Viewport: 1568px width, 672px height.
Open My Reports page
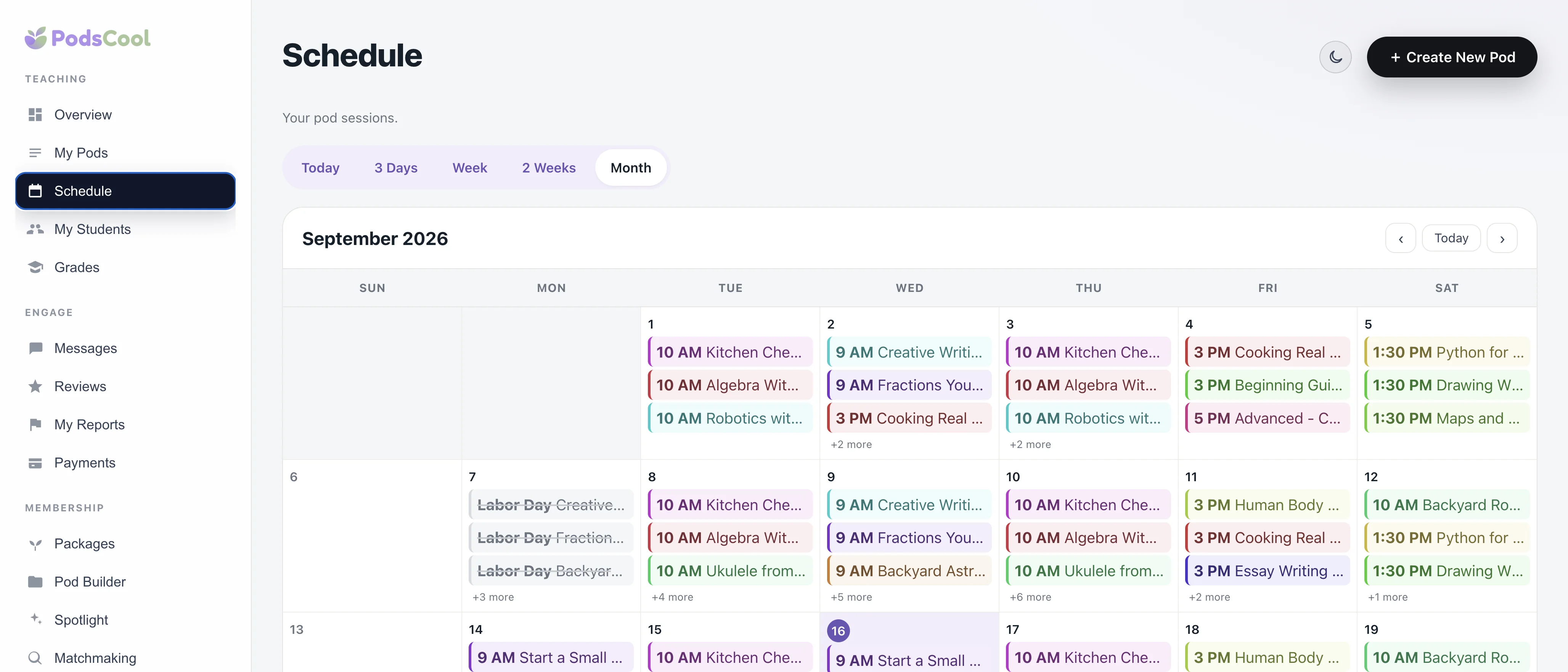click(125, 425)
